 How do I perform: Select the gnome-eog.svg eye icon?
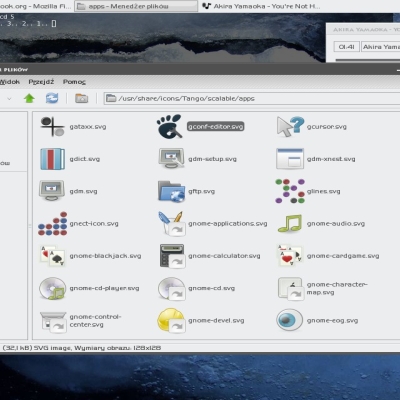coord(289,320)
